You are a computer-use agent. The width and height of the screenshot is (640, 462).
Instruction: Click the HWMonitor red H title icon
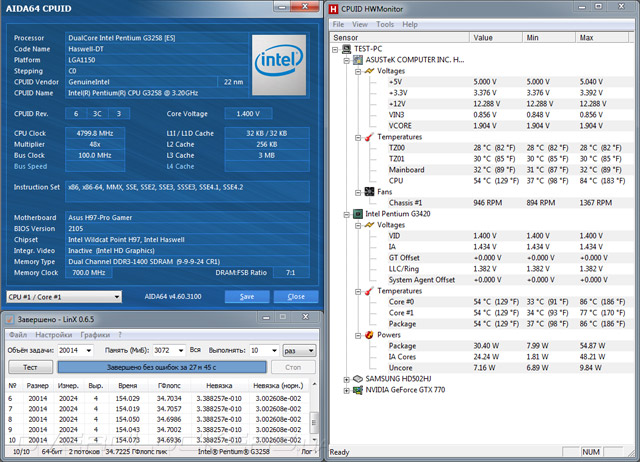coord(333,9)
